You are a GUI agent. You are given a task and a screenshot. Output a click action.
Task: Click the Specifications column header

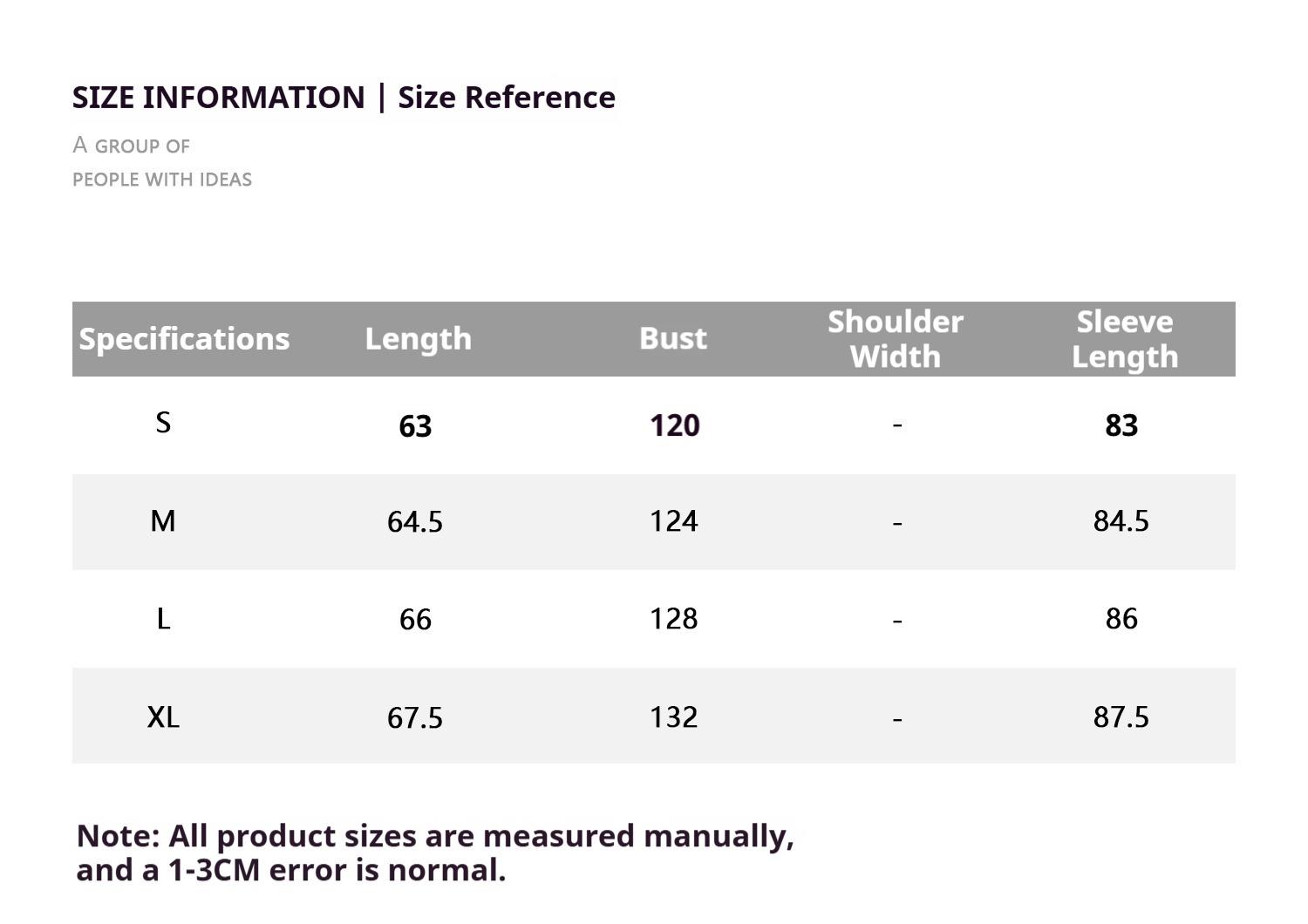[184, 339]
